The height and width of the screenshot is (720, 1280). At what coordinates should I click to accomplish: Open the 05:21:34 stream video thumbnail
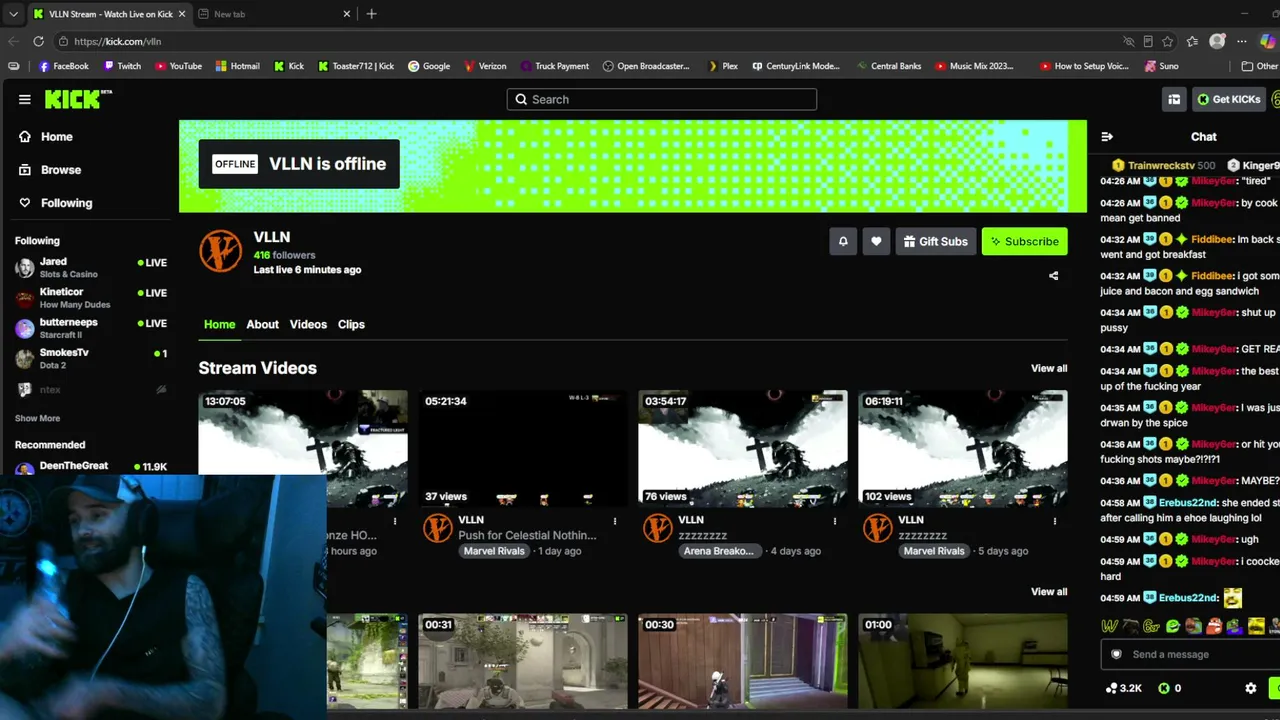tap(523, 449)
